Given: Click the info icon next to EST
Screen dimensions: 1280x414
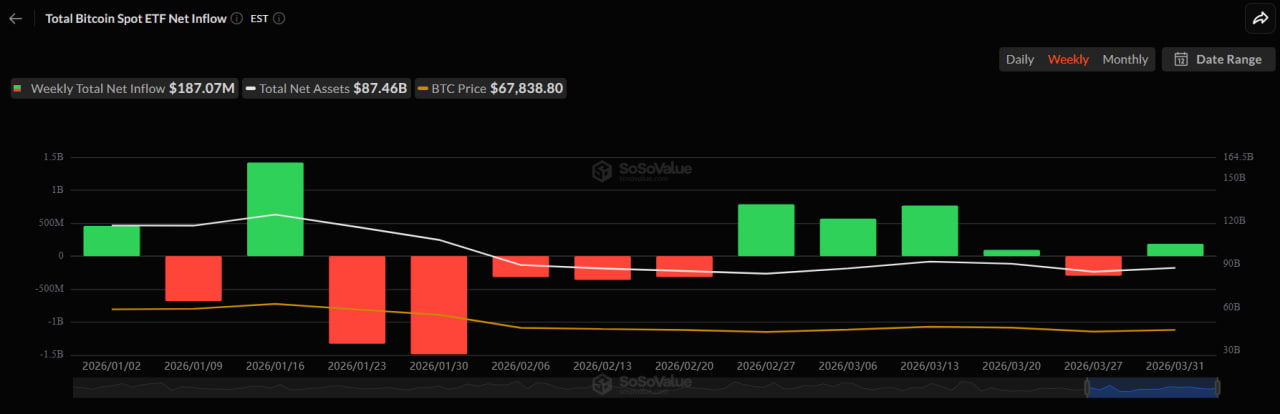Looking at the screenshot, I should 279,18.
